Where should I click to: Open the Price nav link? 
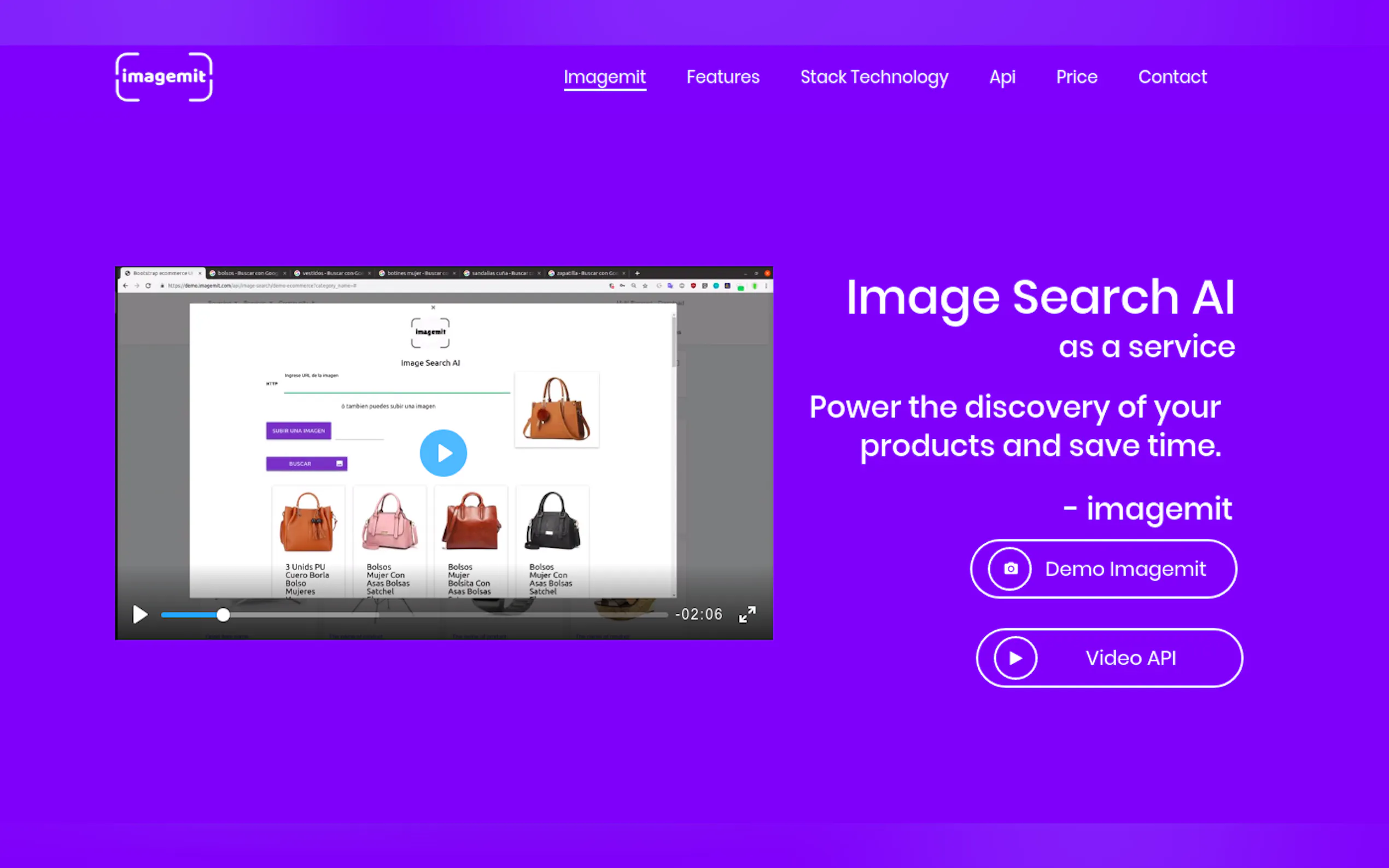[1077, 77]
